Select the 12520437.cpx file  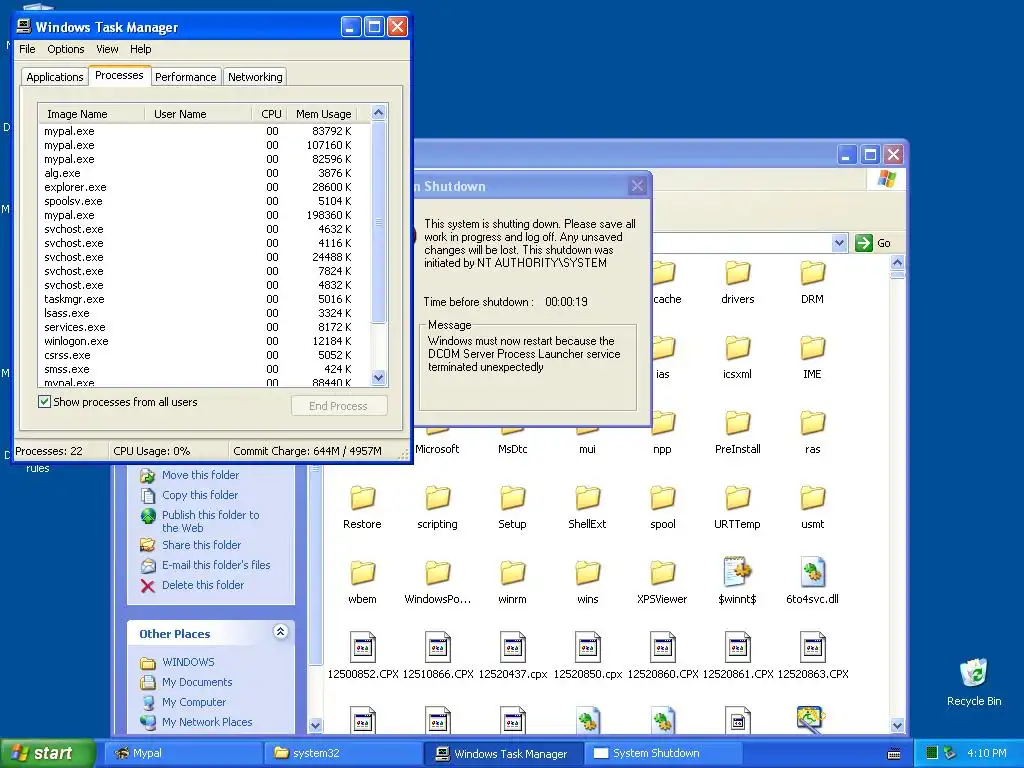coord(513,656)
